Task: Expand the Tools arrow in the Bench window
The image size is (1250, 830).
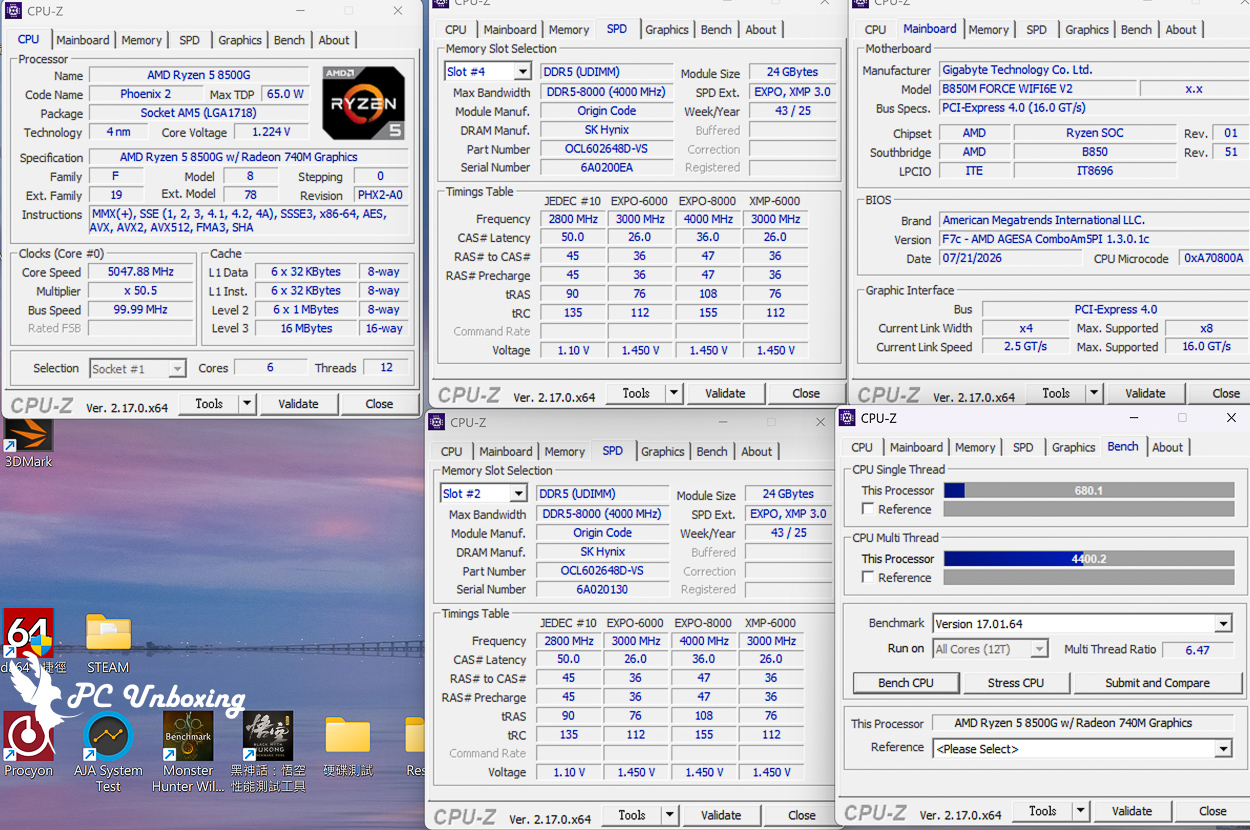Action: [x=1081, y=811]
